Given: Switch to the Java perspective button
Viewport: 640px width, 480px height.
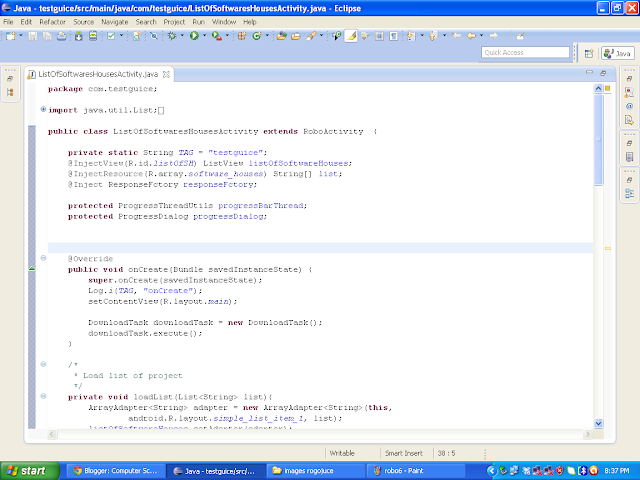Looking at the screenshot, I should click(x=617, y=53).
